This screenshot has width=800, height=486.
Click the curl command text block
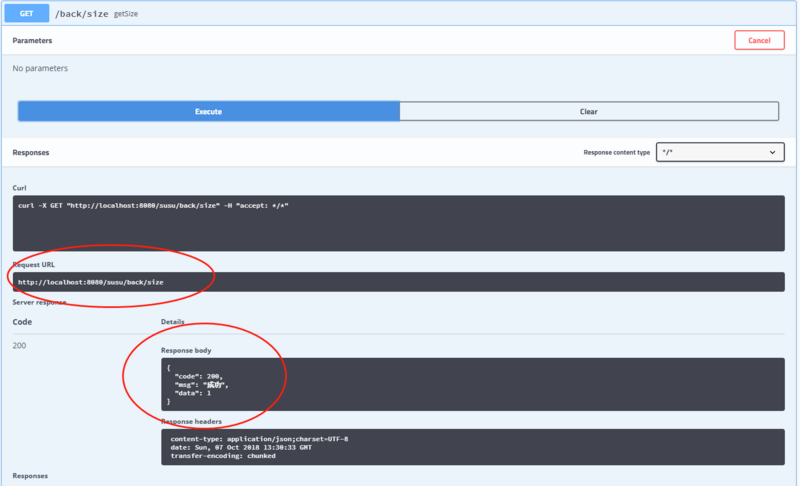click(x=398, y=223)
